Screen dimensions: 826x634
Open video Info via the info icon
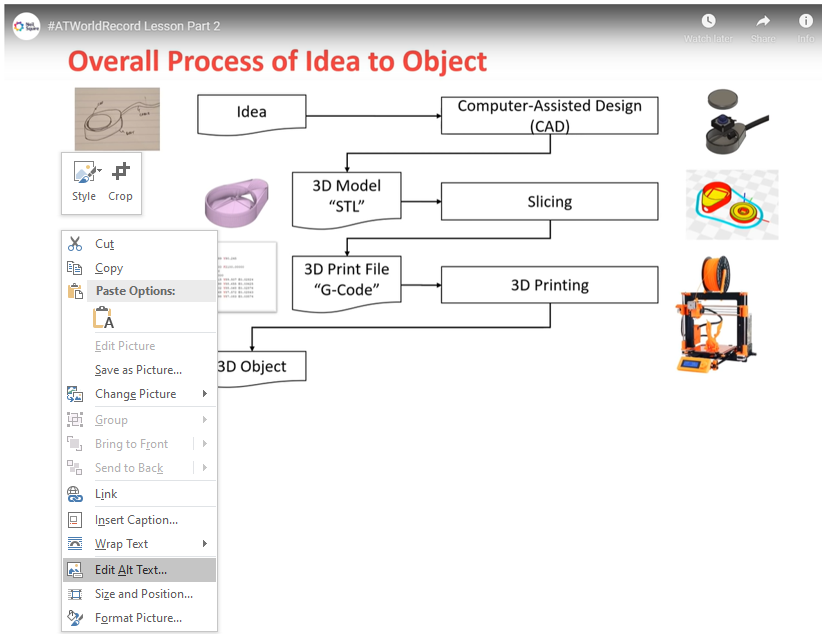[x=806, y=20]
